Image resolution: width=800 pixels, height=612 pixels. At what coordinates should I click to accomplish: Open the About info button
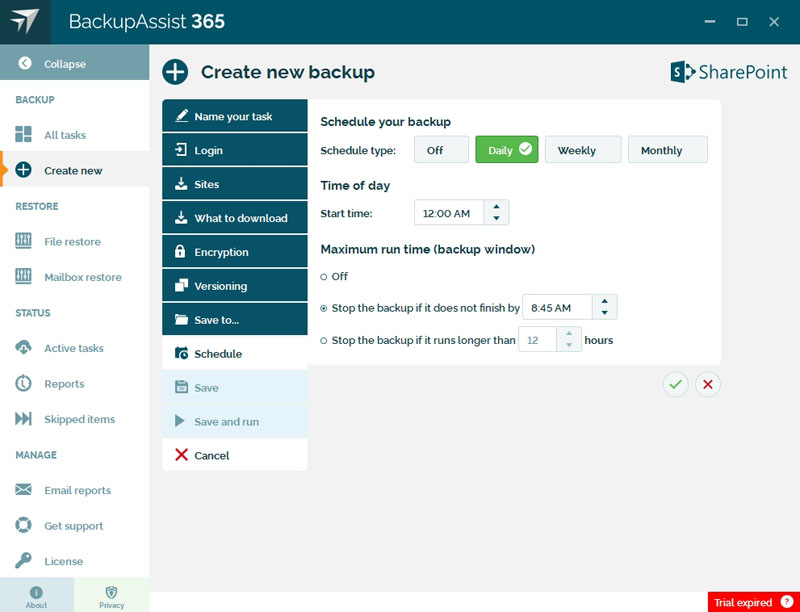37,595
